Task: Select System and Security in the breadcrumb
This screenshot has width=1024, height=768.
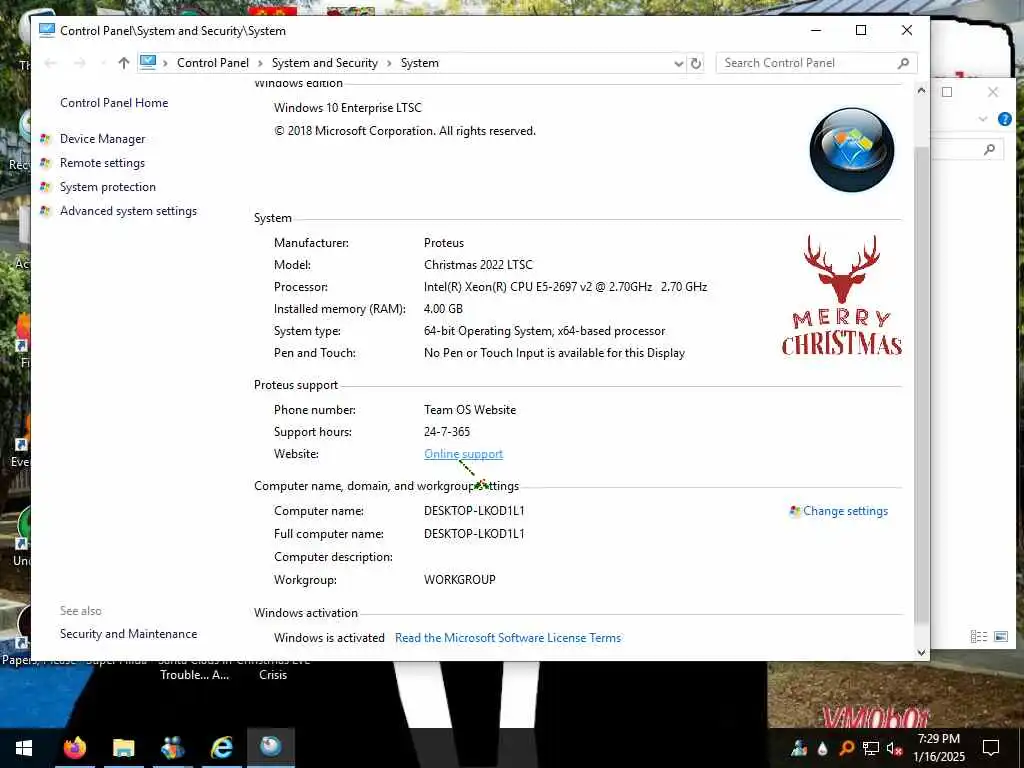Action: (325, 63)
